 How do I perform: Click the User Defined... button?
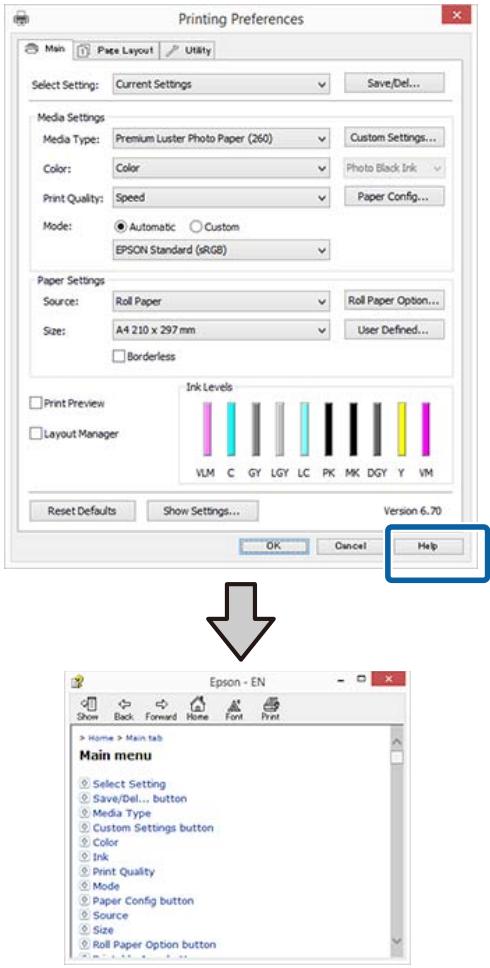(x=394, y=329)
